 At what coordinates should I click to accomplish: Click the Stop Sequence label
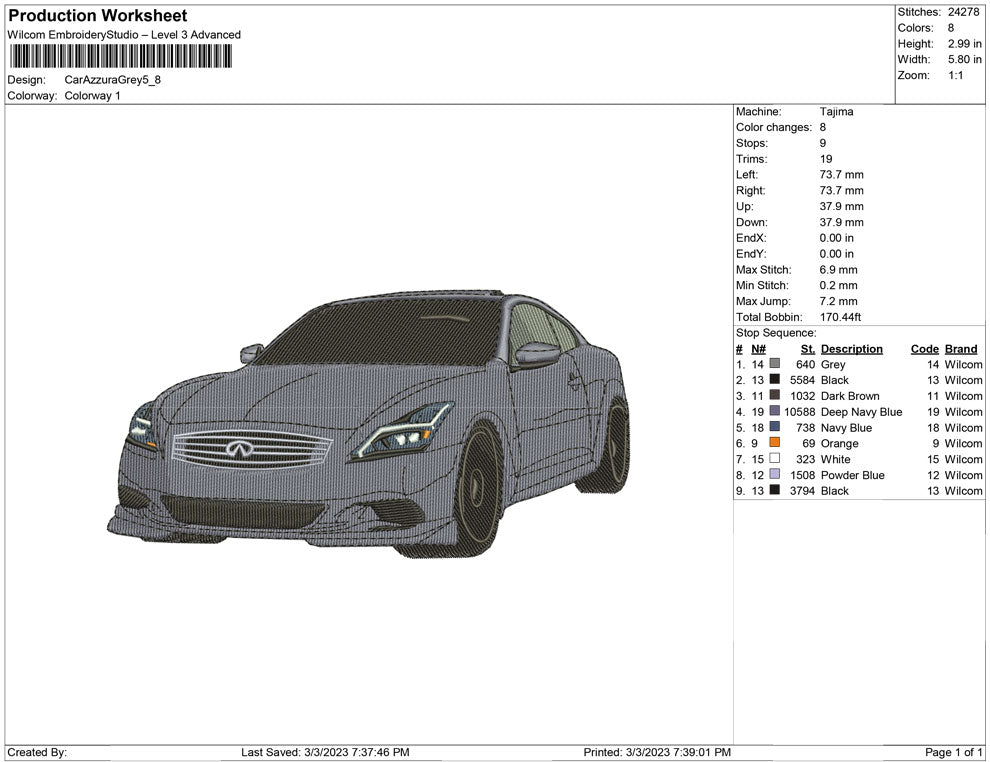(776, 333)
